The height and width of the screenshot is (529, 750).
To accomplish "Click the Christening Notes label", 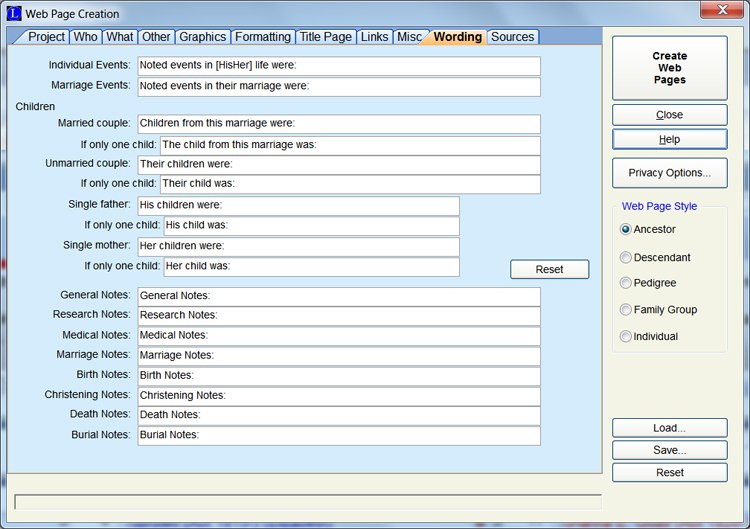I will click(x=88, y=395).
